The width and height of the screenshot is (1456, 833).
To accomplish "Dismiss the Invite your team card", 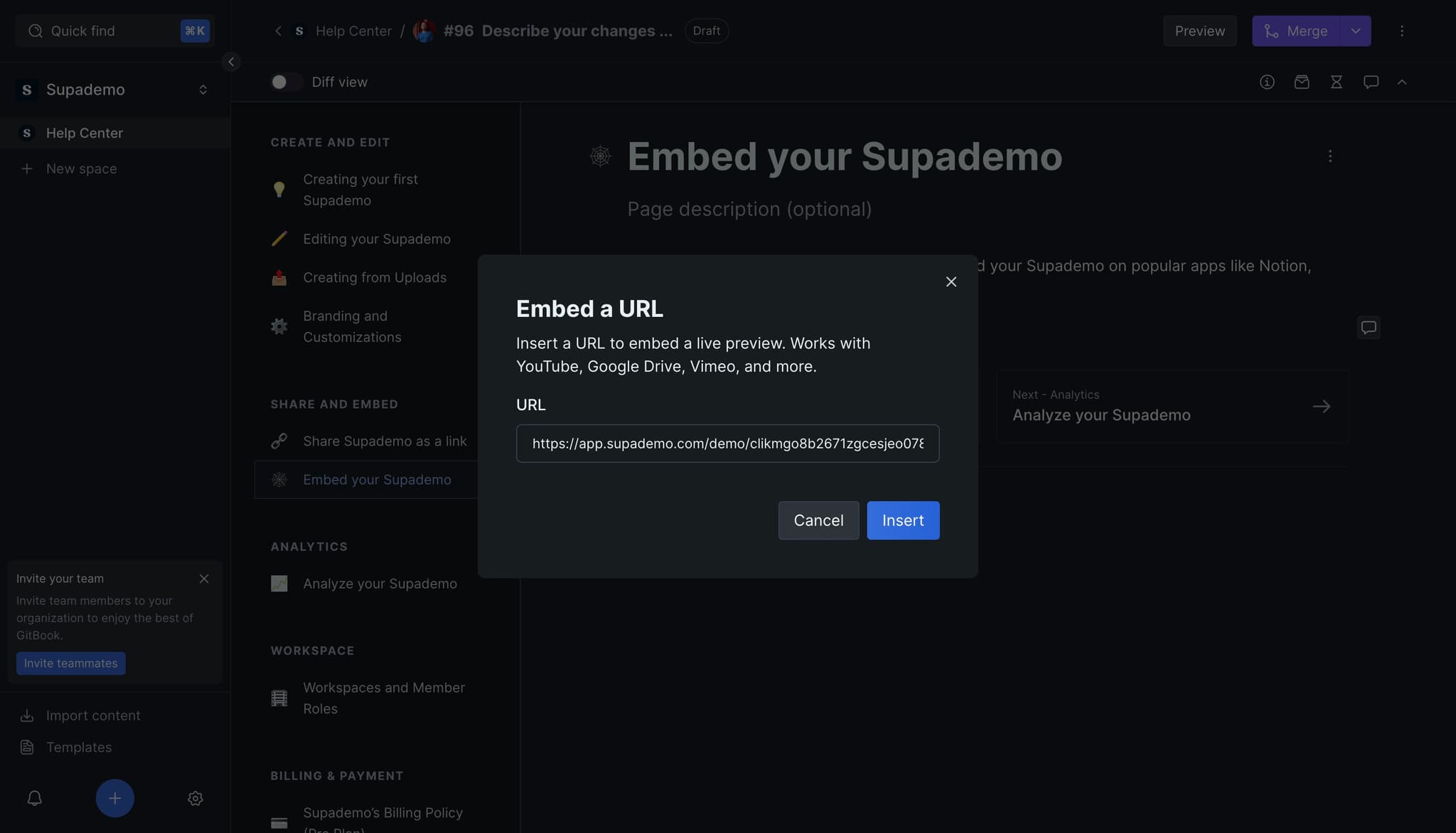I will (x=204, y=579).
